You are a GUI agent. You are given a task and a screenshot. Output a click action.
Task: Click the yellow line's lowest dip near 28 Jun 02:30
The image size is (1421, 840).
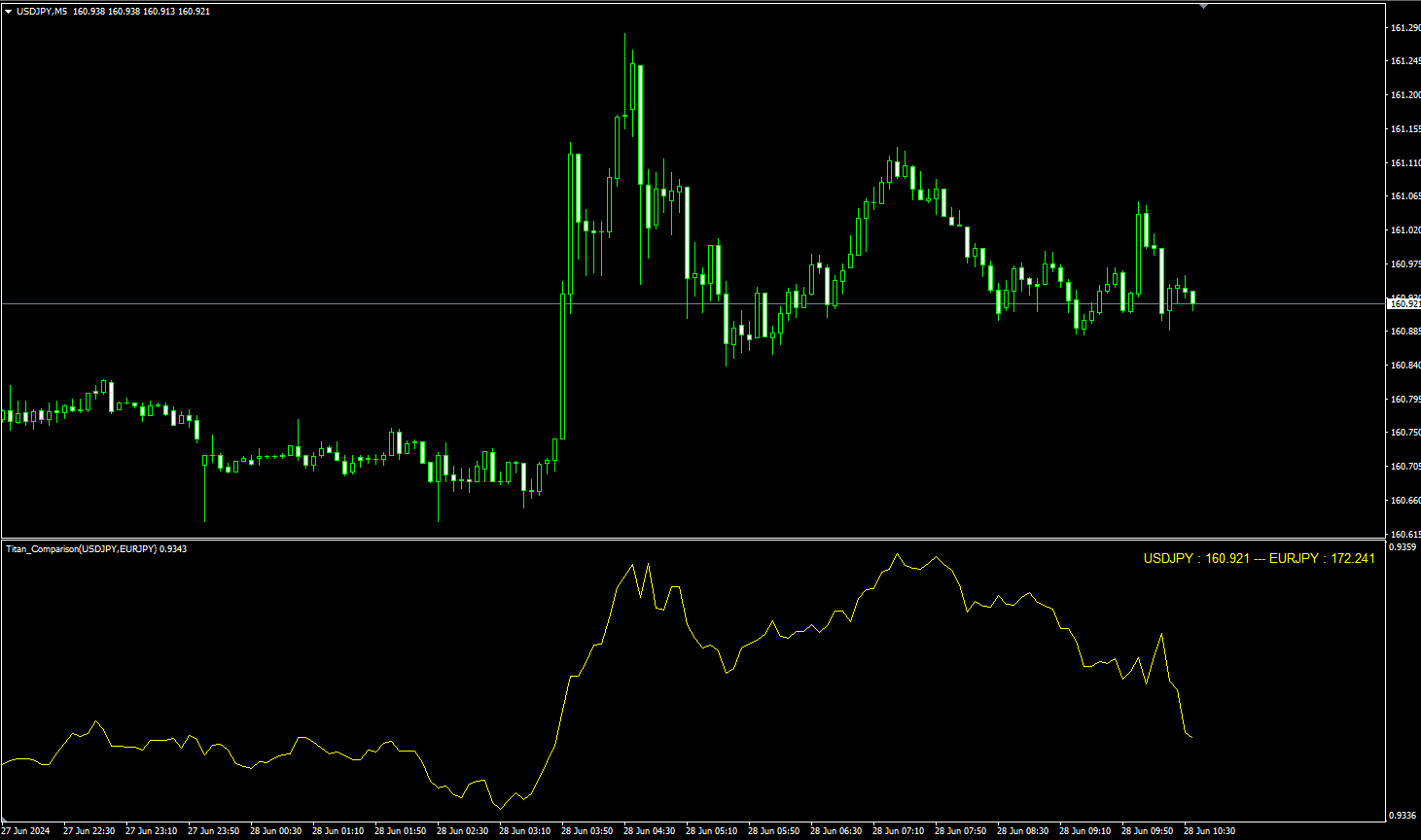click(x=498, y=807)
